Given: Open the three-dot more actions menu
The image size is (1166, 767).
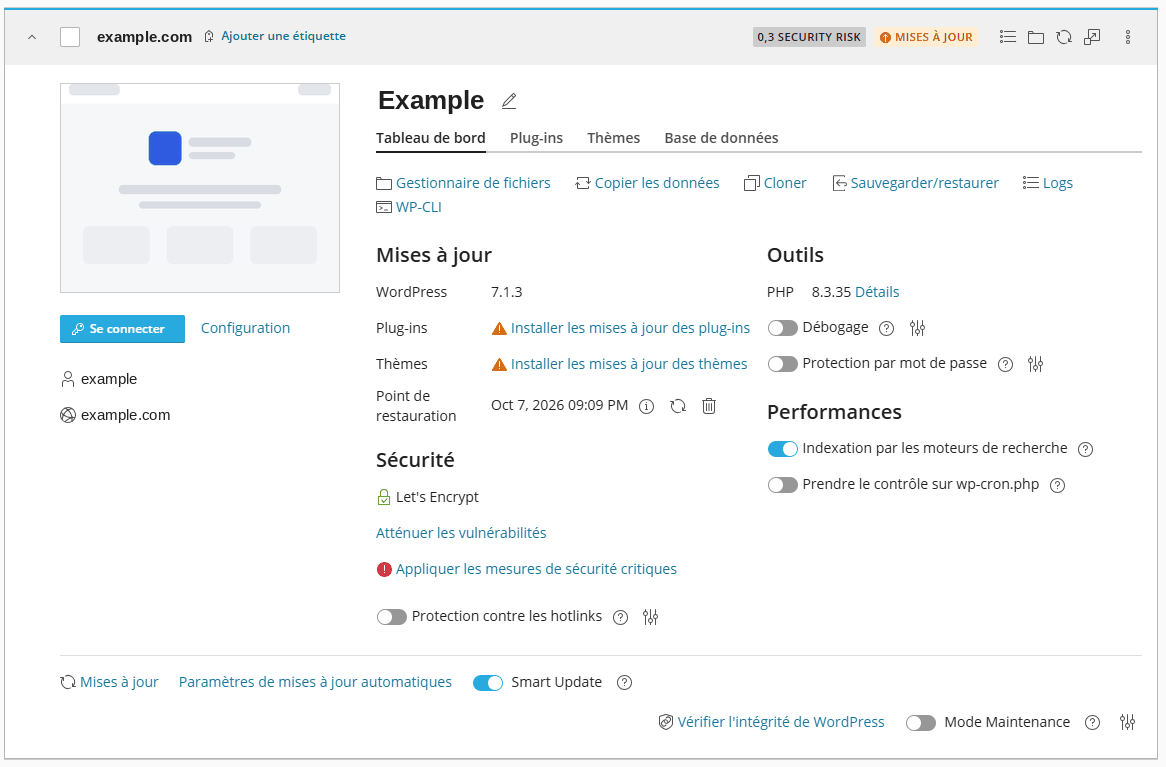Looking at the screenshot, I should pyautogui.click(x=1128, y=36).
